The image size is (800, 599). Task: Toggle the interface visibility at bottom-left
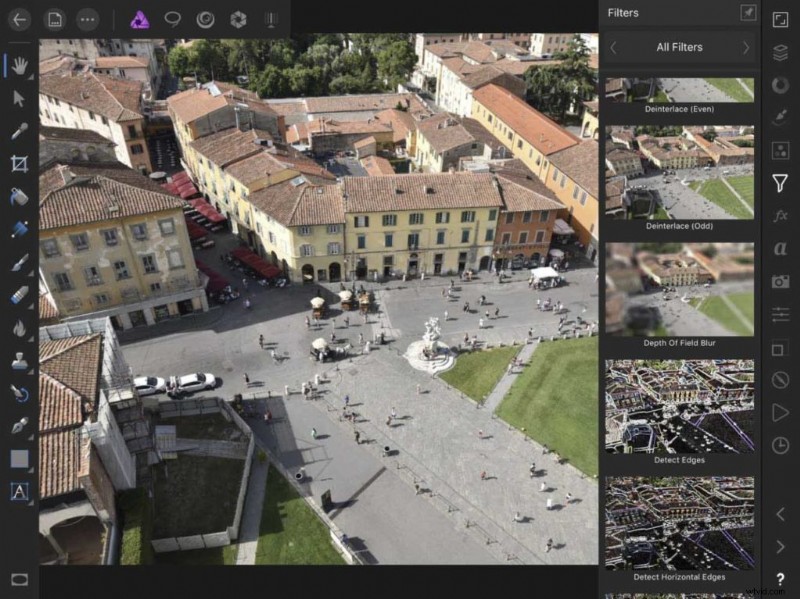(x=19, y=579)
